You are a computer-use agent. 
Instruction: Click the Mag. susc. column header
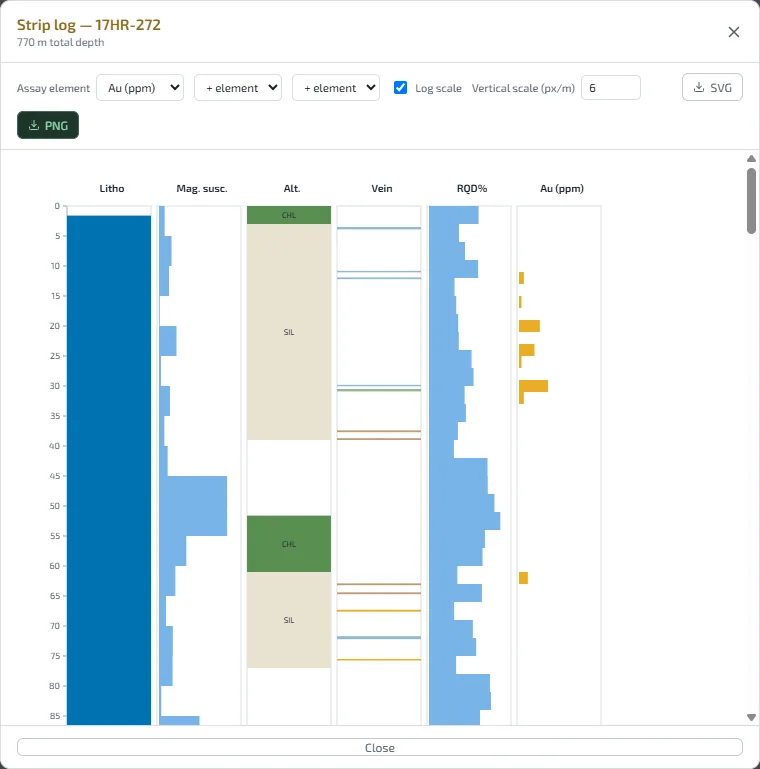point(202,188)
